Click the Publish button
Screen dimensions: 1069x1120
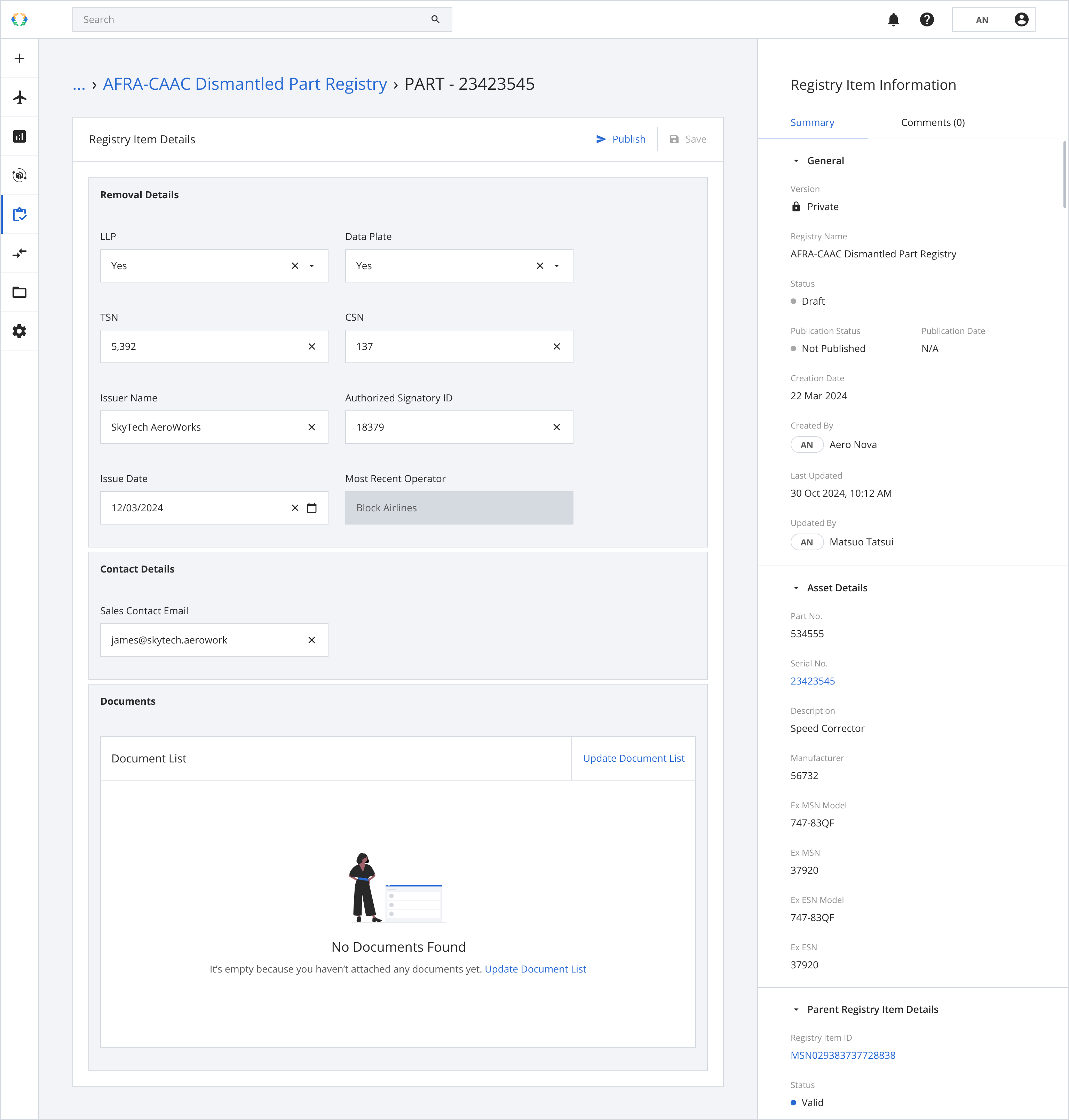click(x=620, y=139)
